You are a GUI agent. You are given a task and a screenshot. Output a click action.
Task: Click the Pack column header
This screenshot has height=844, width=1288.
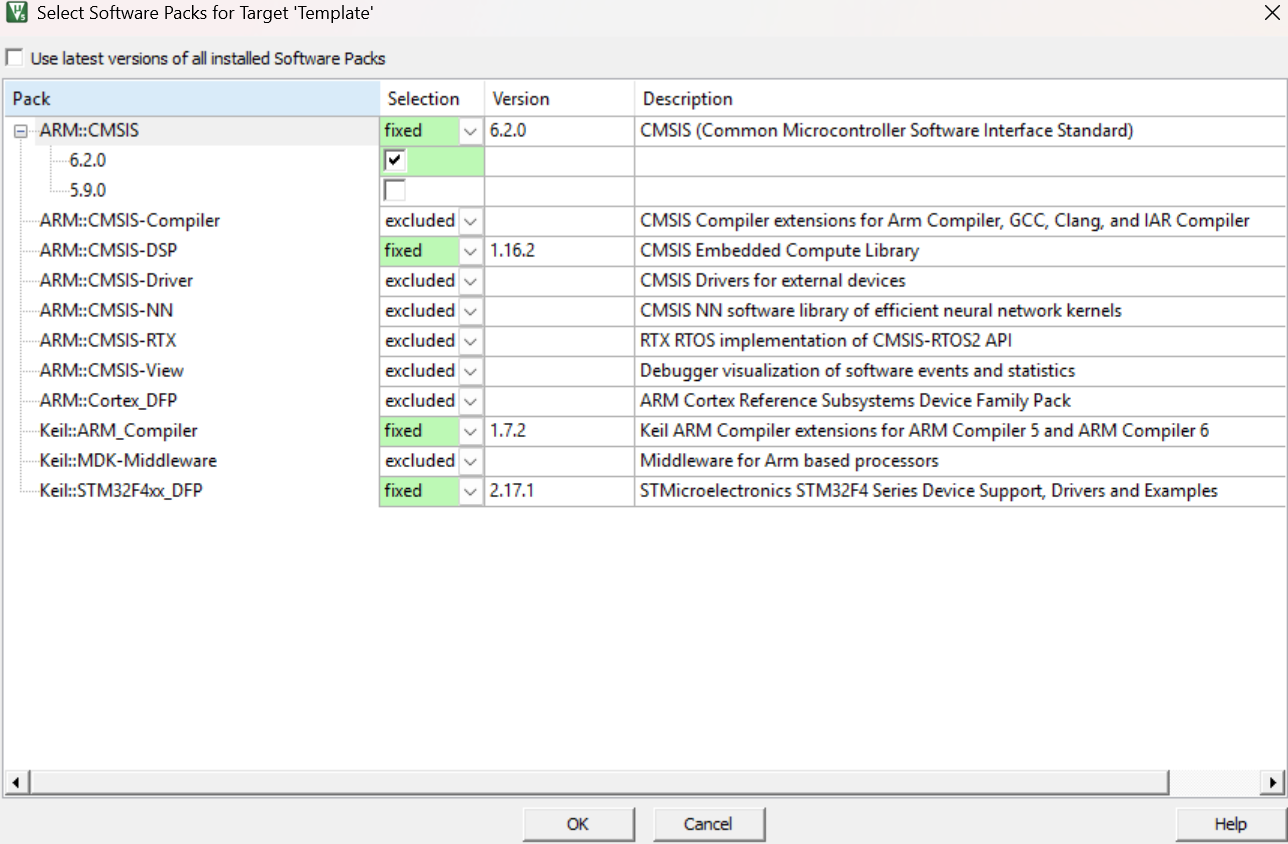[190, 98]
